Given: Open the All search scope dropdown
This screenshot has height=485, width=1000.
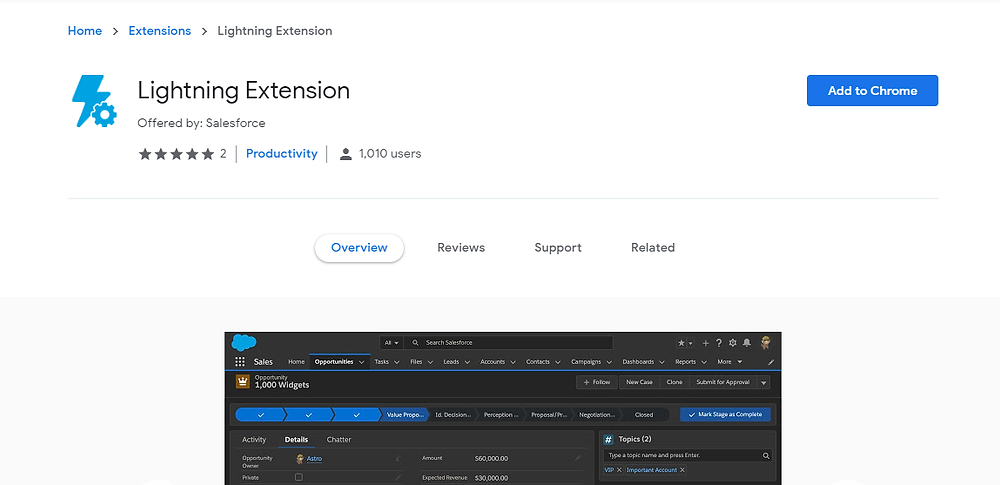Looking at the screenshot, I should [x=391, y=343].
